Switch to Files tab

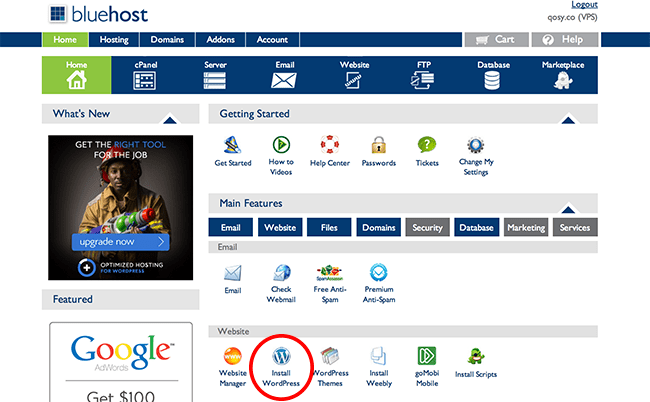click(x=329, y=228)
